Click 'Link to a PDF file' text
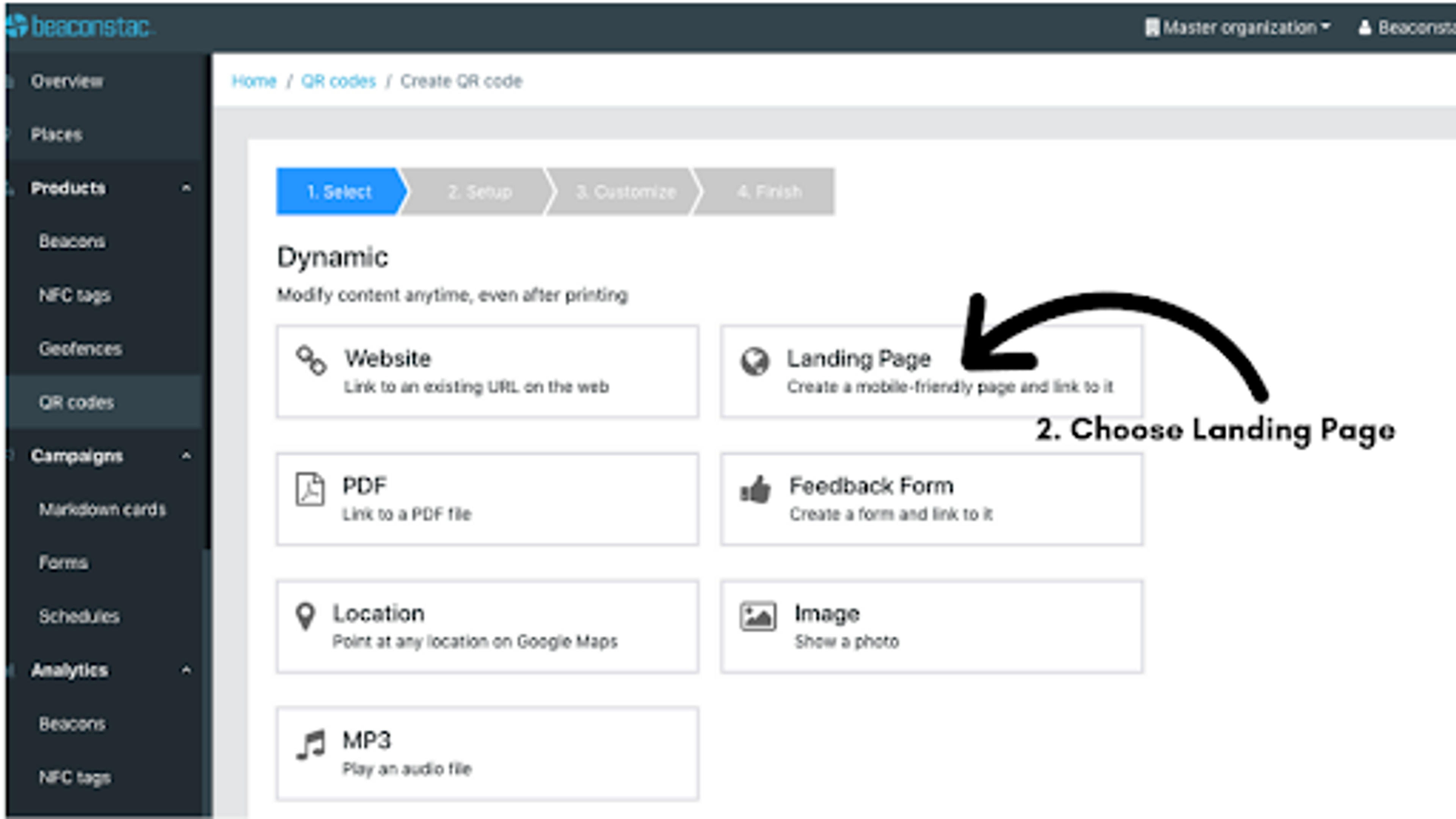Viewport: 1456px width, 819px height. [407, 515]
